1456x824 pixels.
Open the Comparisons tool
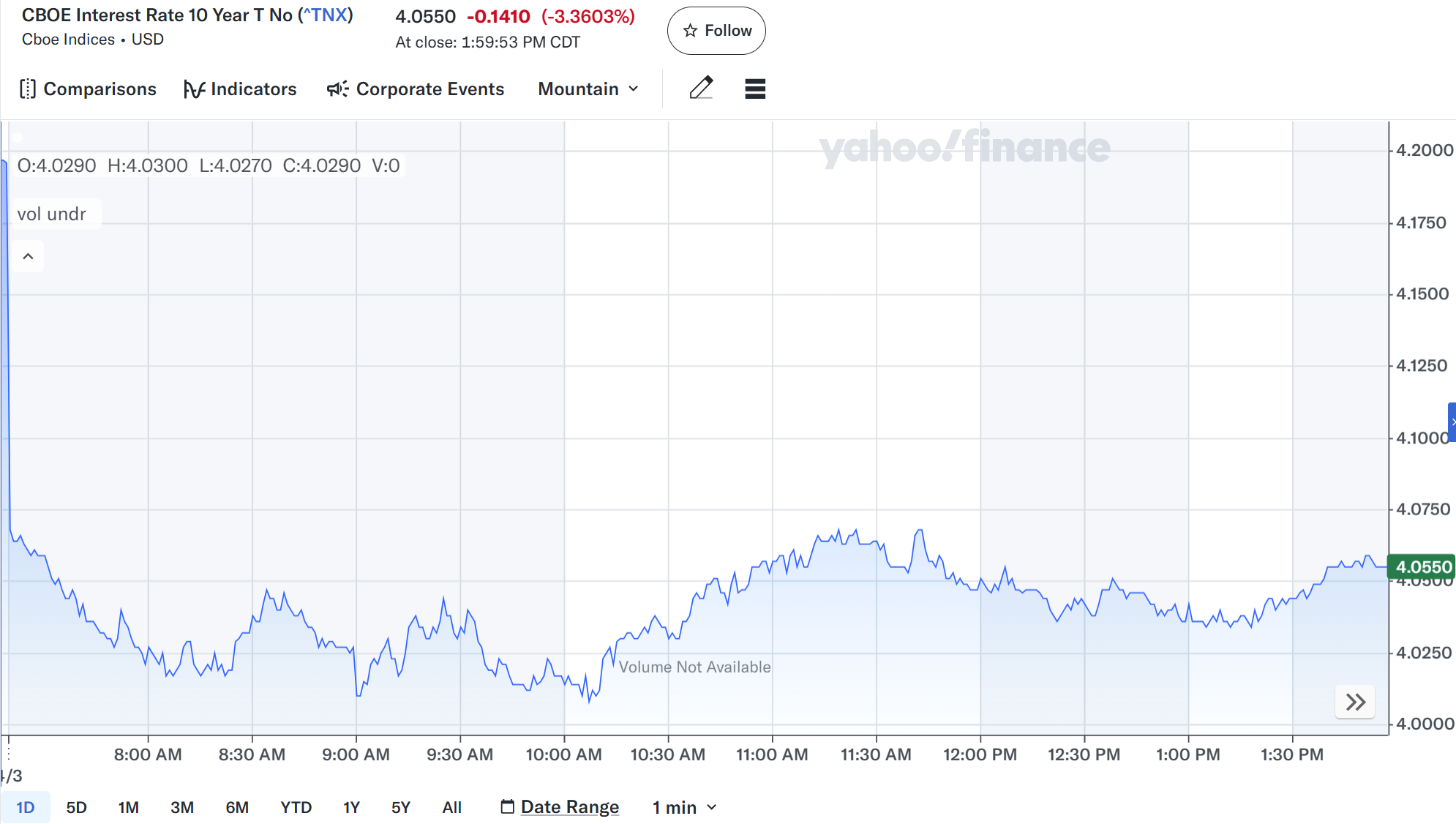pyautogui.click(x=88, y=89)
